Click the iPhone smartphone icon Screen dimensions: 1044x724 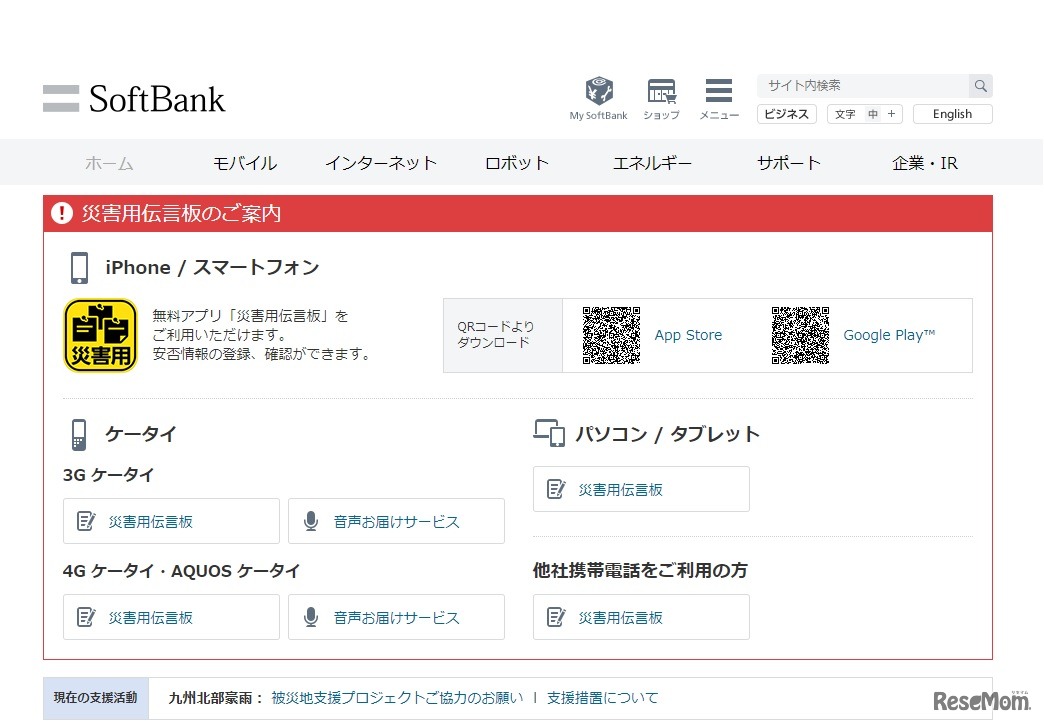point(79,268)
